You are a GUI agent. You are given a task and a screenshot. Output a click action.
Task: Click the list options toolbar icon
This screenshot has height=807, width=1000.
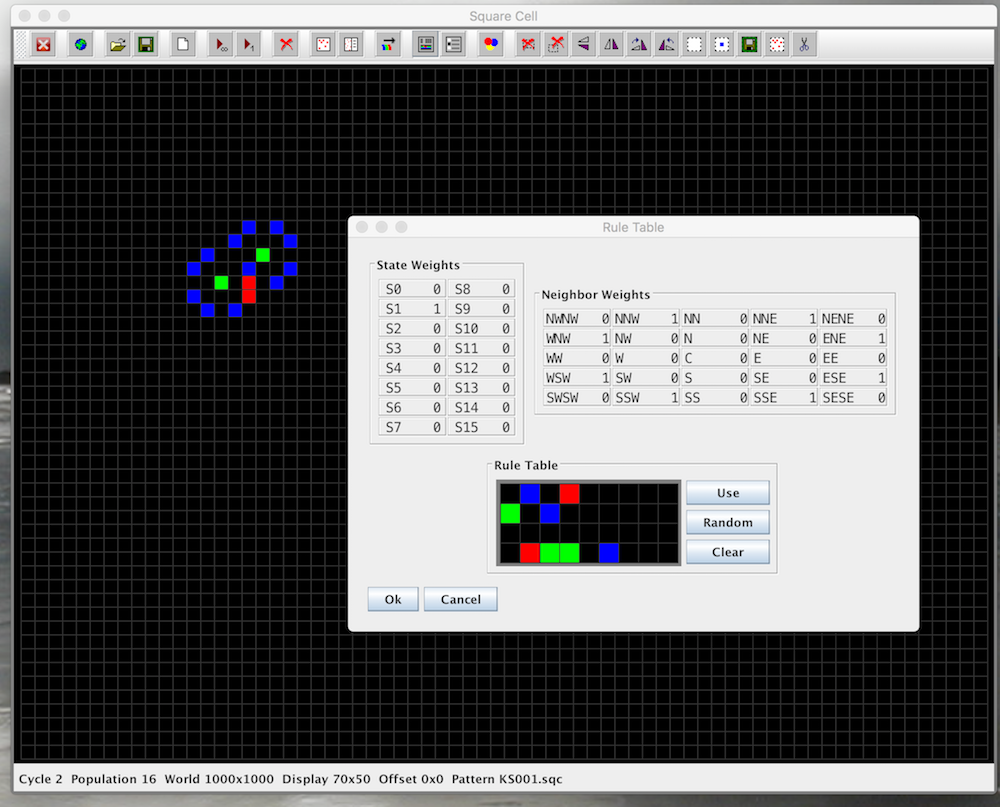pos(453,45)
